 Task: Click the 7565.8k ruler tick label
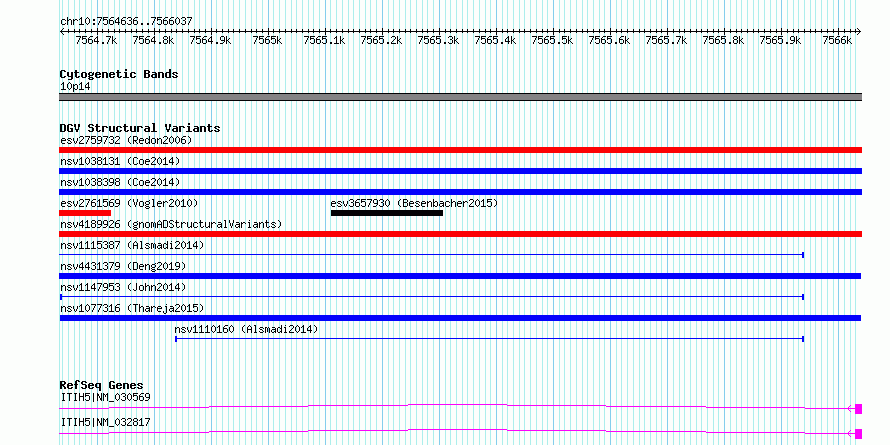(x=724, y=40)
